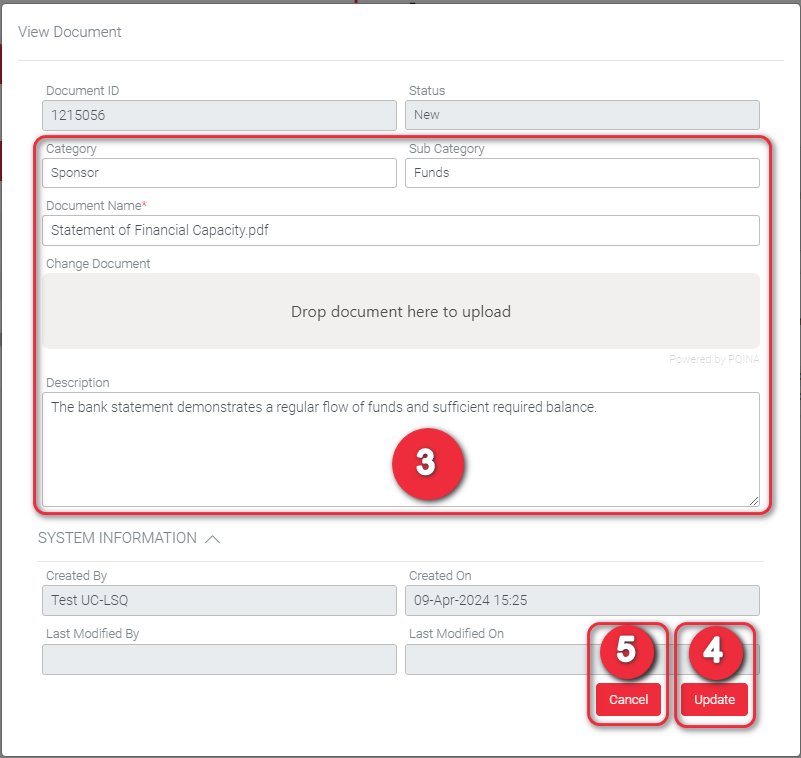Click the Status field showing New

point(581,115)
